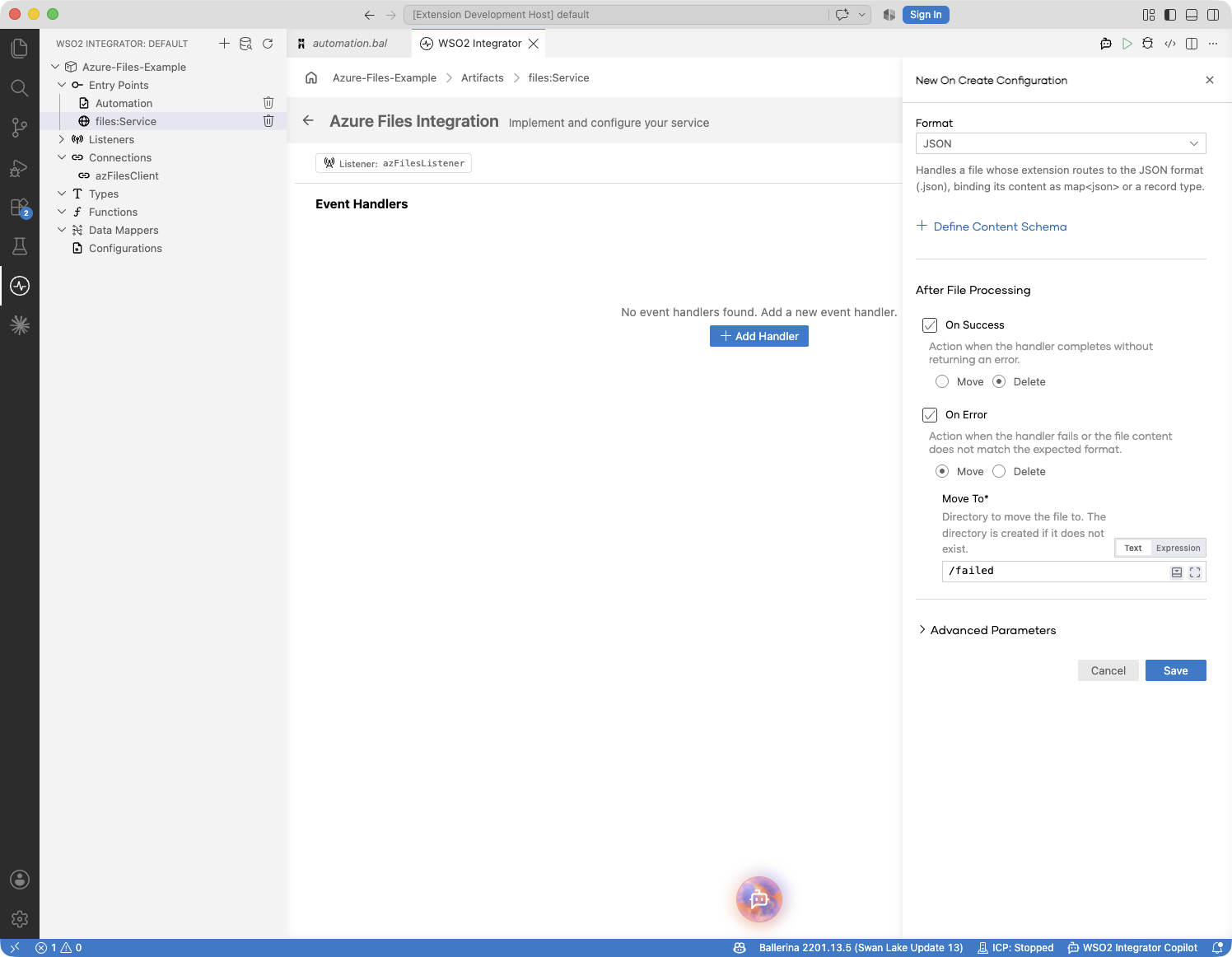Open Run and Debug view

[20, 167]
